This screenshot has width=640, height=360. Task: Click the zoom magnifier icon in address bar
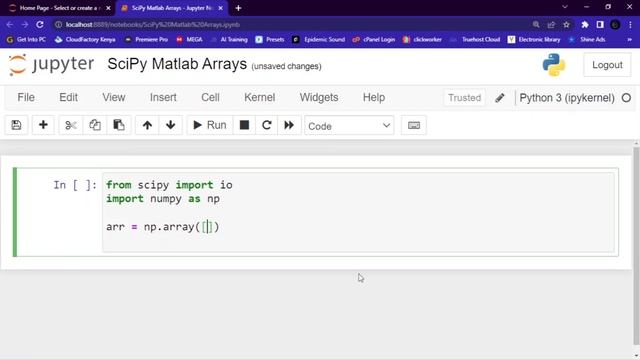536,24
